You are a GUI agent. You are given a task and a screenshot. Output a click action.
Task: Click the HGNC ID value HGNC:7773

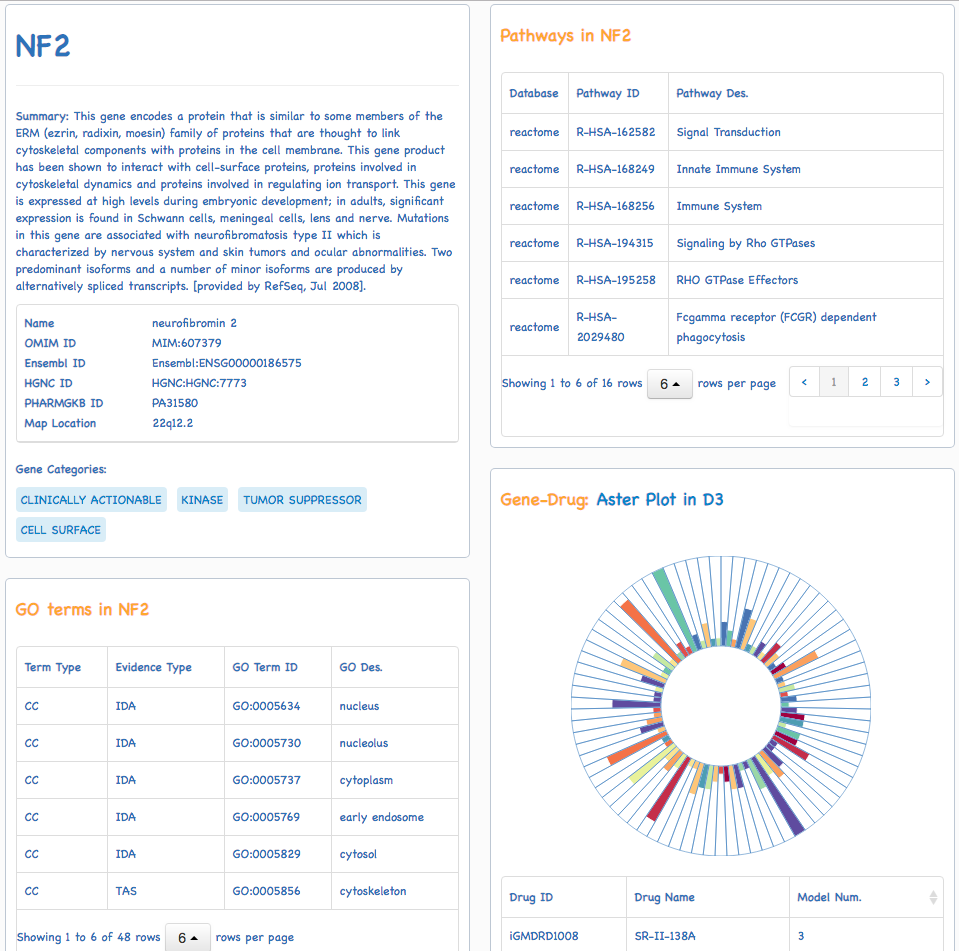click(199, 383)
